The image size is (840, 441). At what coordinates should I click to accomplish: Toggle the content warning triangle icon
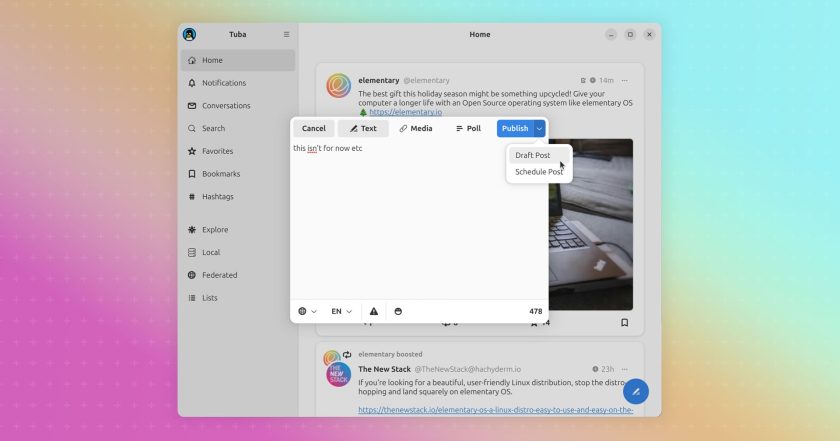tap(374, 311)
